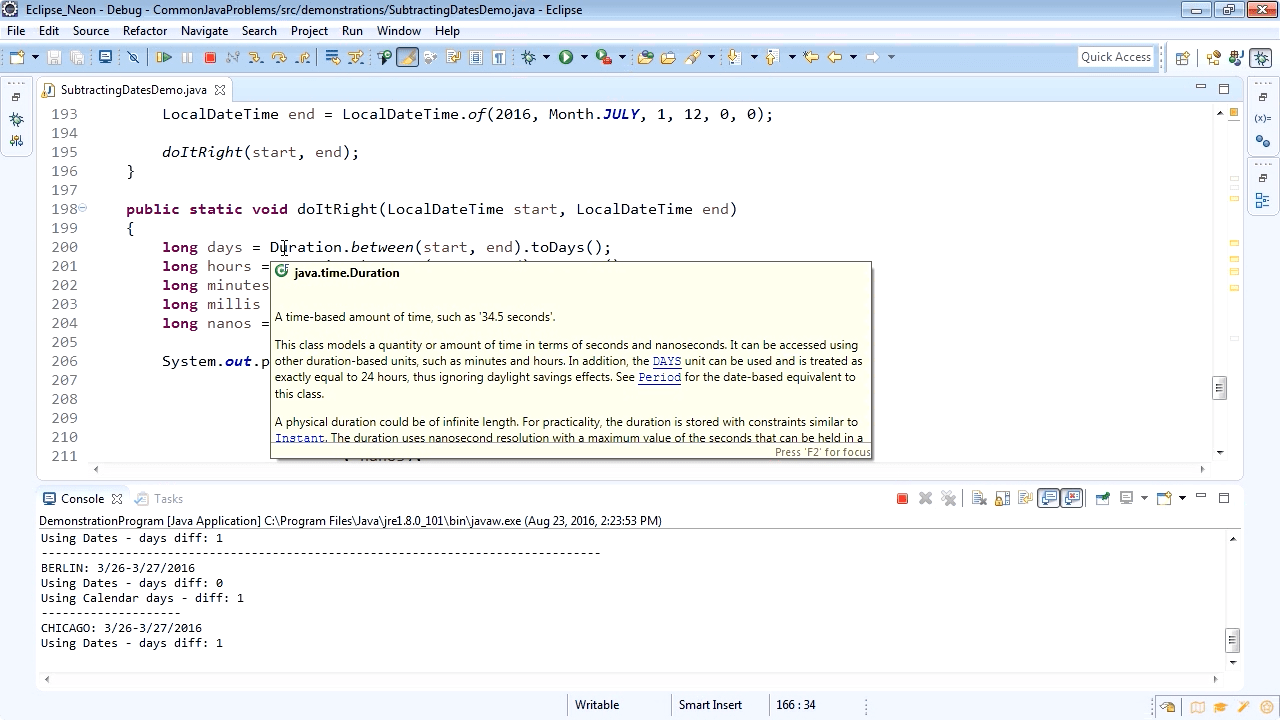The height and width of the screenshot is (720, 1280).
Task: Disable Show Console When Standard Error Changes
Action: tap(1072, 498)
